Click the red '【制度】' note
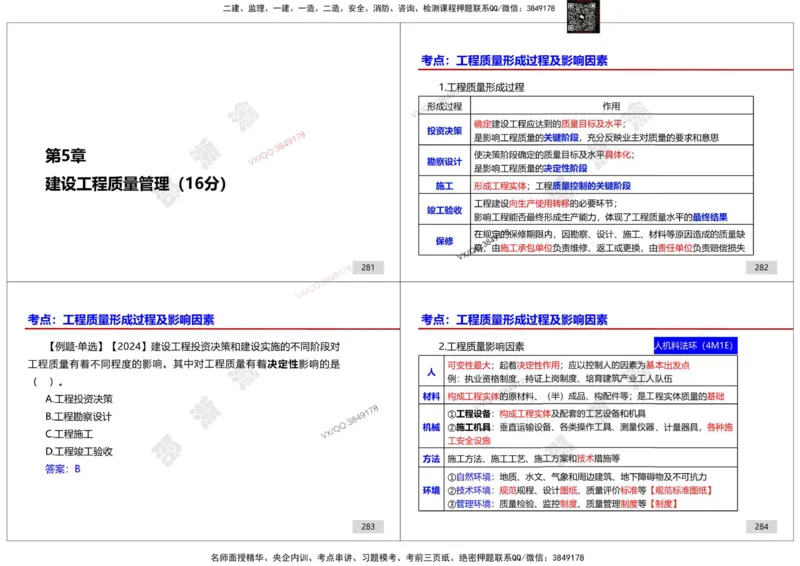The height and width of the screenshot is (566, 800). (663, 504)
